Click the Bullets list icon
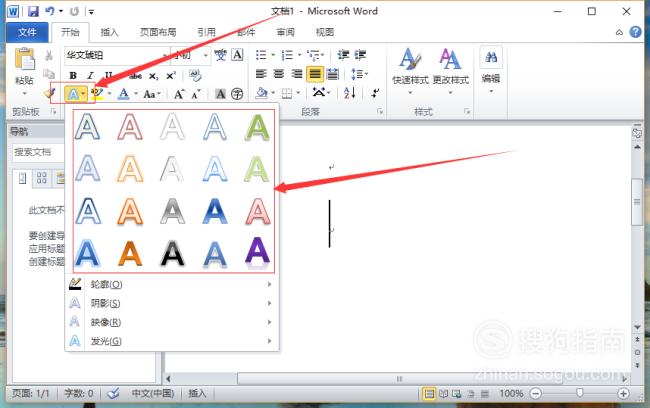The height and width of the screenshot is (408, 650). [x=261, y=55]
